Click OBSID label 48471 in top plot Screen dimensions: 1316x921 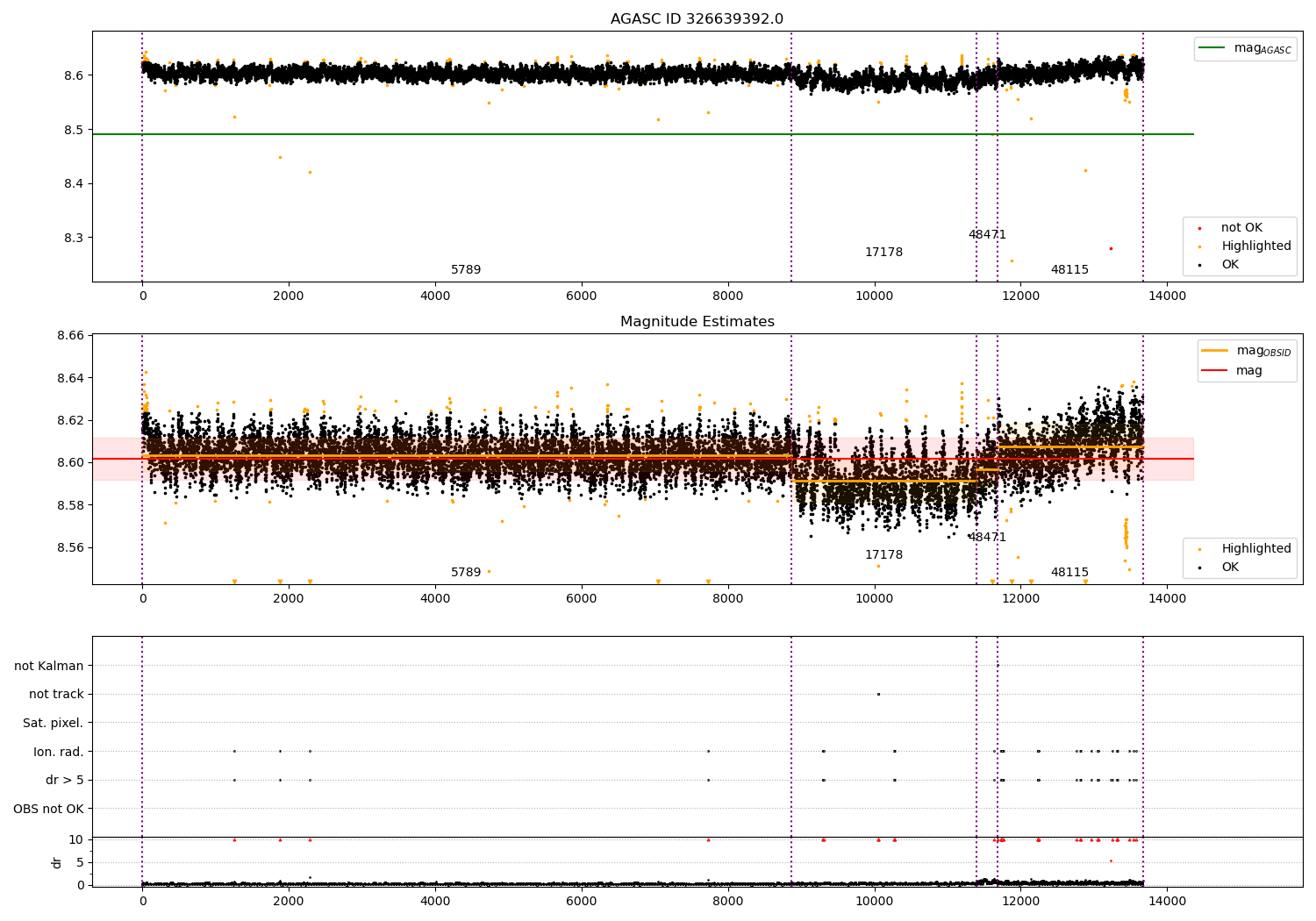pos(987,235)
